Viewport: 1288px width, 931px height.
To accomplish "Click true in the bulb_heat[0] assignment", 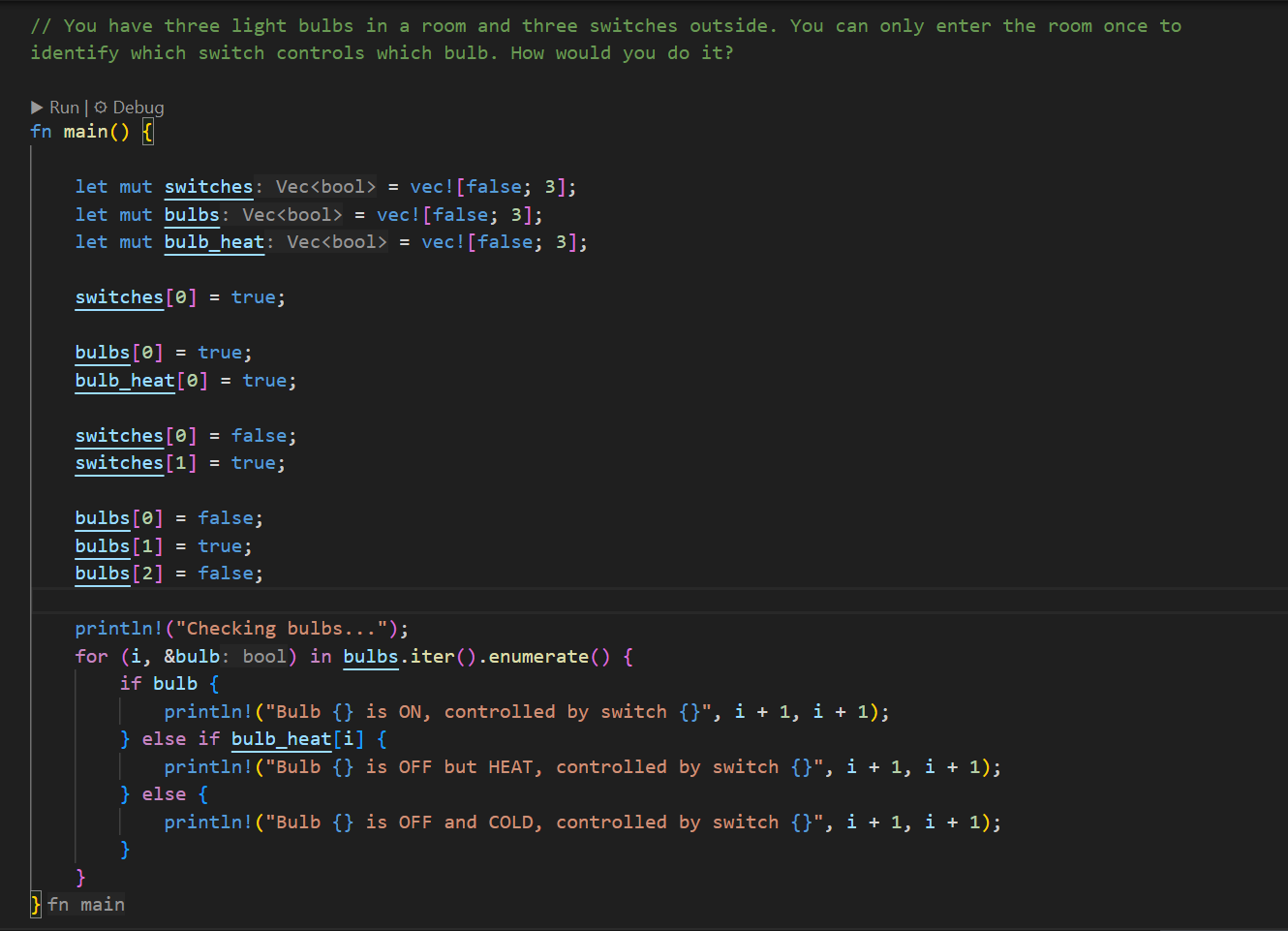I will coord(264,381).
